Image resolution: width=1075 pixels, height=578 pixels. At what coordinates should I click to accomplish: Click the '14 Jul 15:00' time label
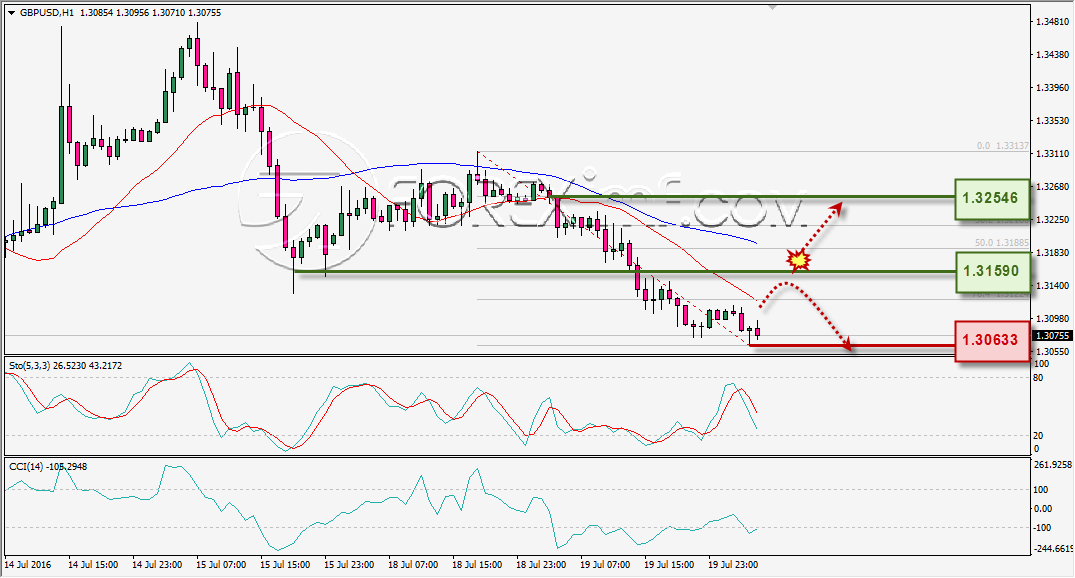[x=93, y=565]
